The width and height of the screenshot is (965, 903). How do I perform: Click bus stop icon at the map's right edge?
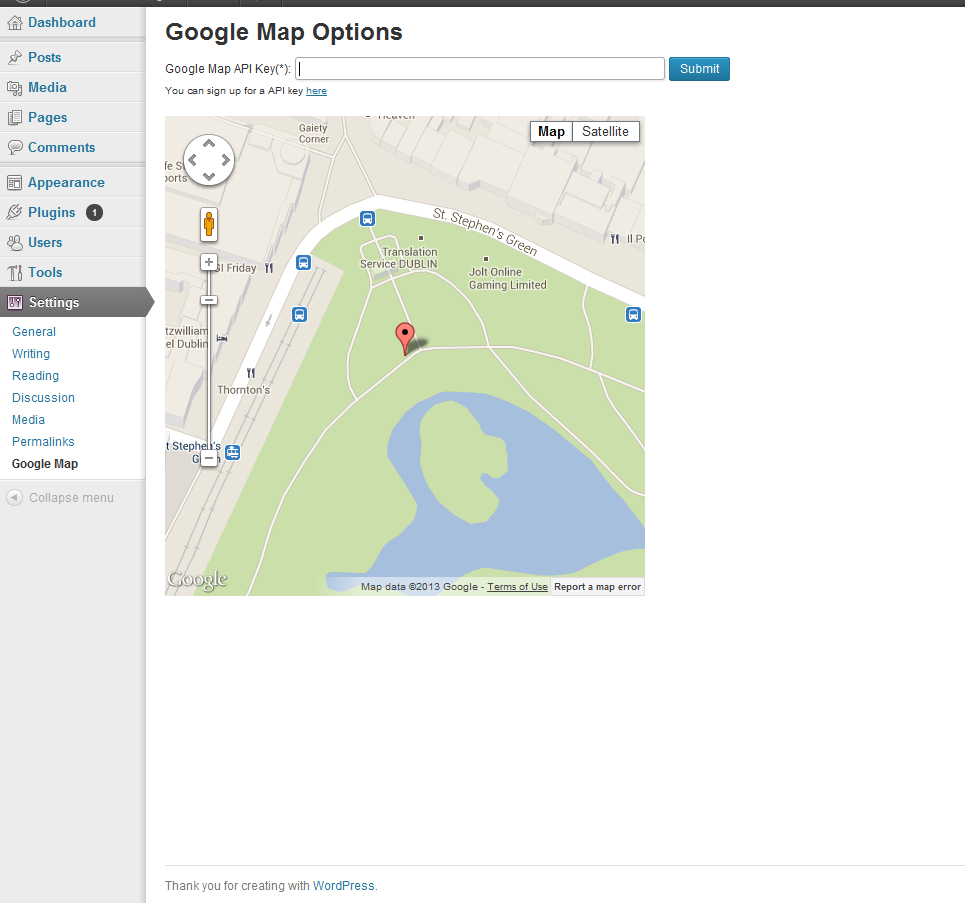[x=633, y=315]
